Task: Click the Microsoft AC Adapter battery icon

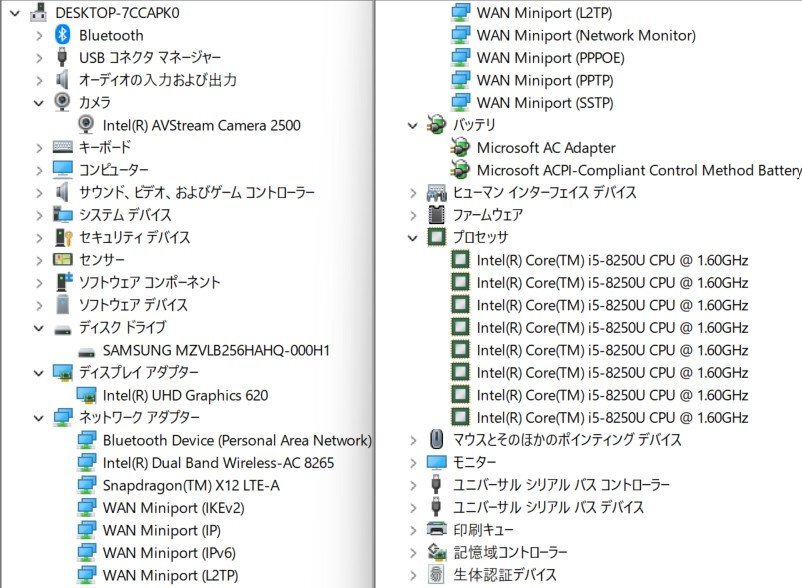Action: 460,147
